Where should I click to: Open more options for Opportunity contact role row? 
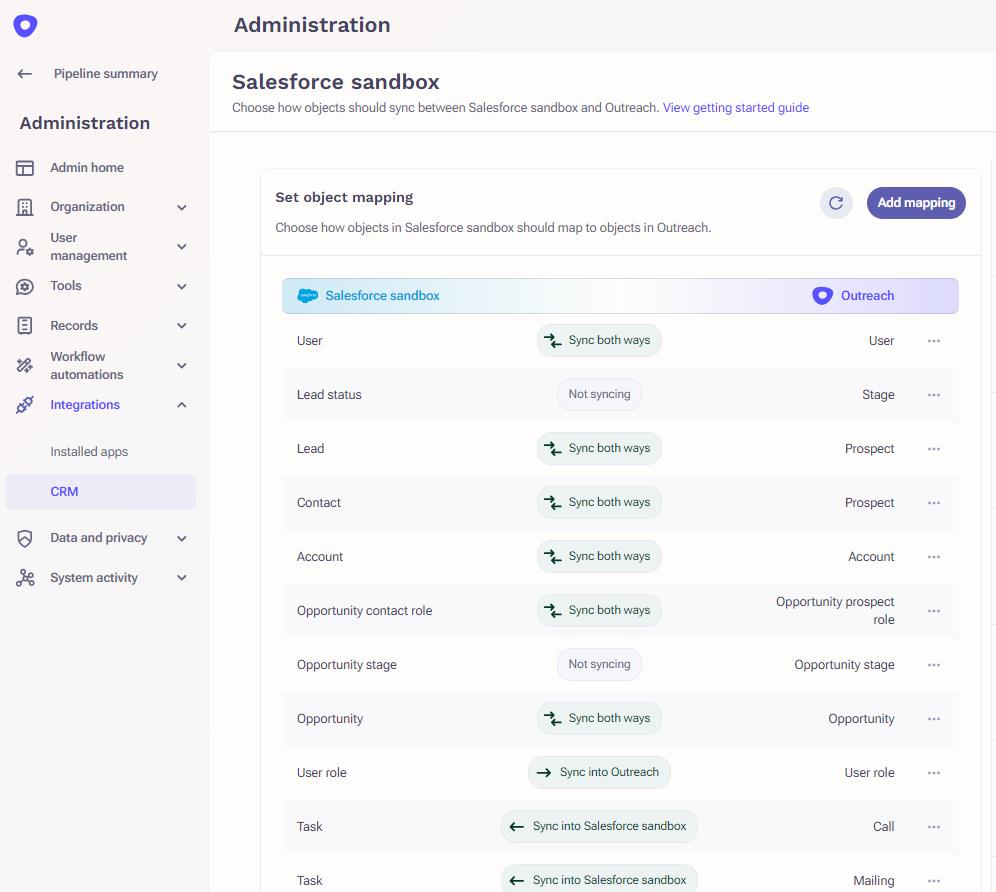[934, 611]
